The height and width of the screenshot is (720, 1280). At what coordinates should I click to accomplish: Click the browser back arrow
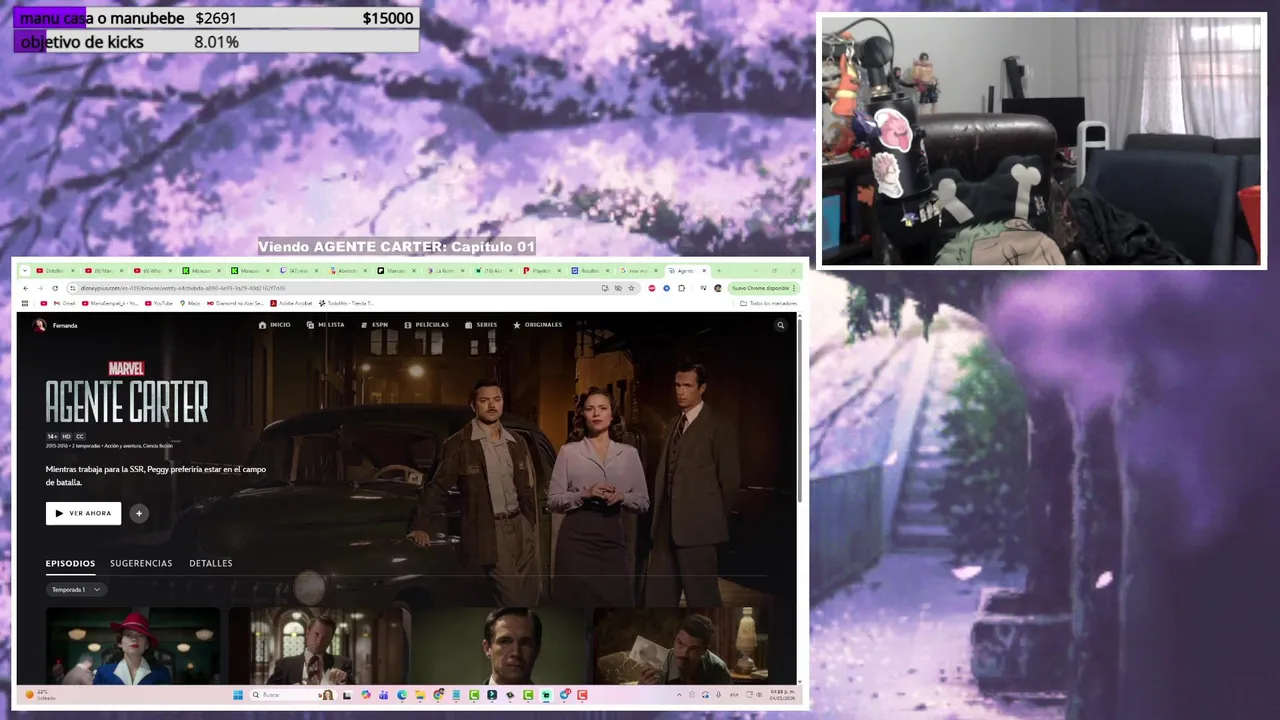(25, 288)
